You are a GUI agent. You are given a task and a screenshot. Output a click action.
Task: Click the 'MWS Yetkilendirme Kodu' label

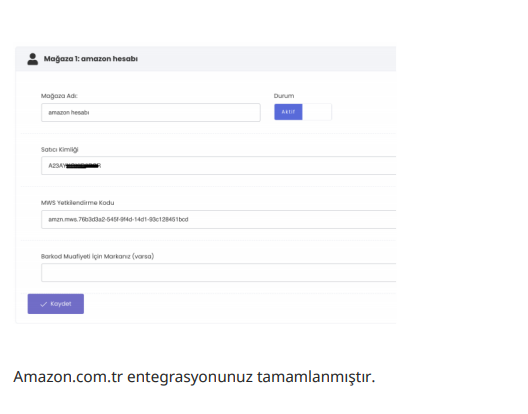pos(78,203)
